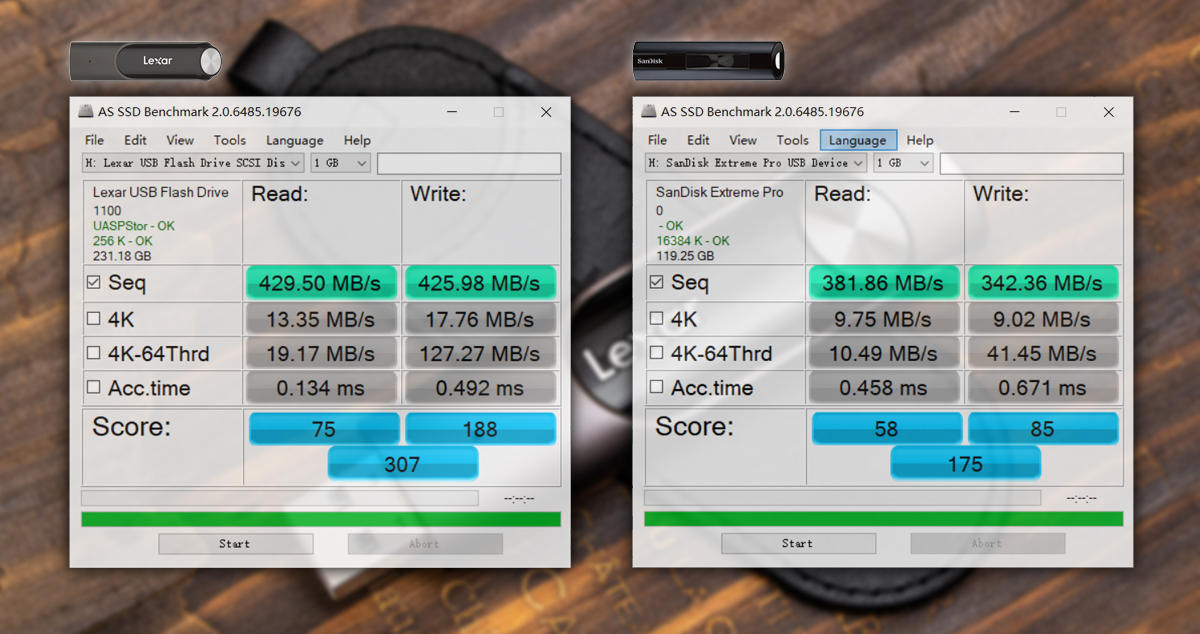This screenshot has height=634, width=1200.
Task: Start the benchmark for the Lexar drive
Action: 235,543
